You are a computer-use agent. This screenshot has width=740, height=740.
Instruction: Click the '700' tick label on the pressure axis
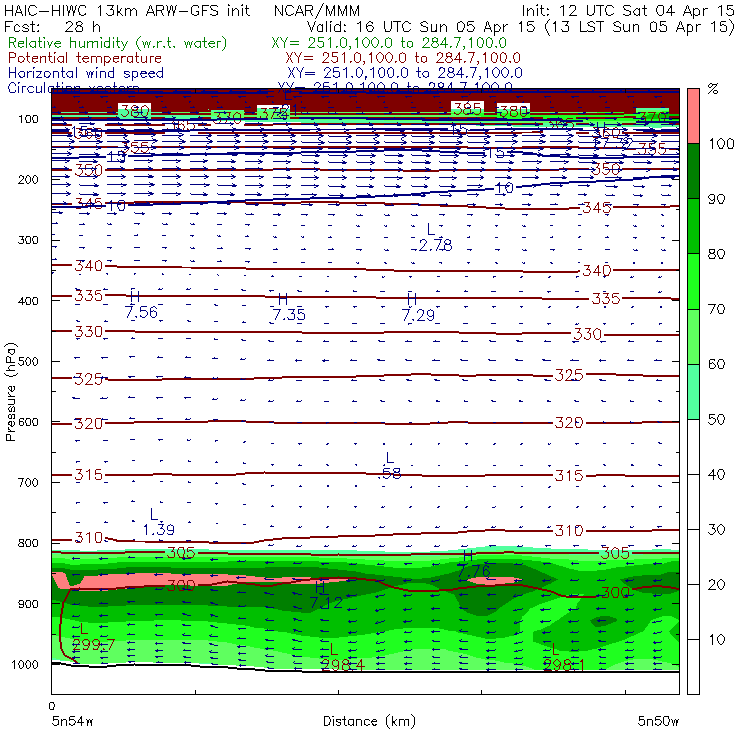28,482
